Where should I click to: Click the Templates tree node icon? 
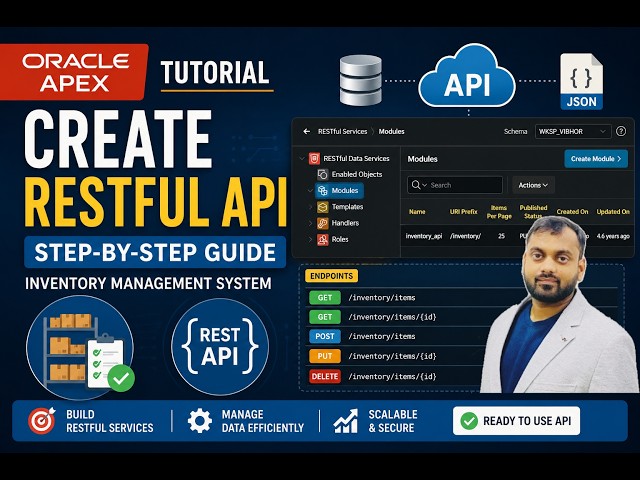tap(322, 207)
